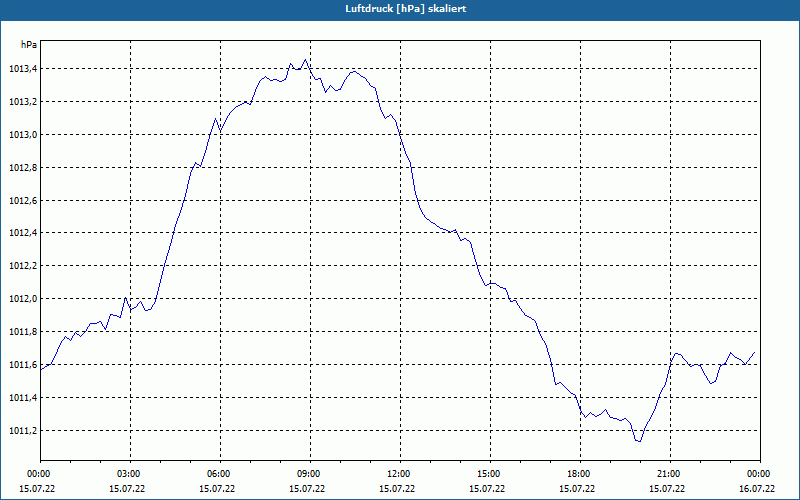This screenshot has height=500, width=800.
Task: Click the 09:00 x-axis label
Action: 308,474
